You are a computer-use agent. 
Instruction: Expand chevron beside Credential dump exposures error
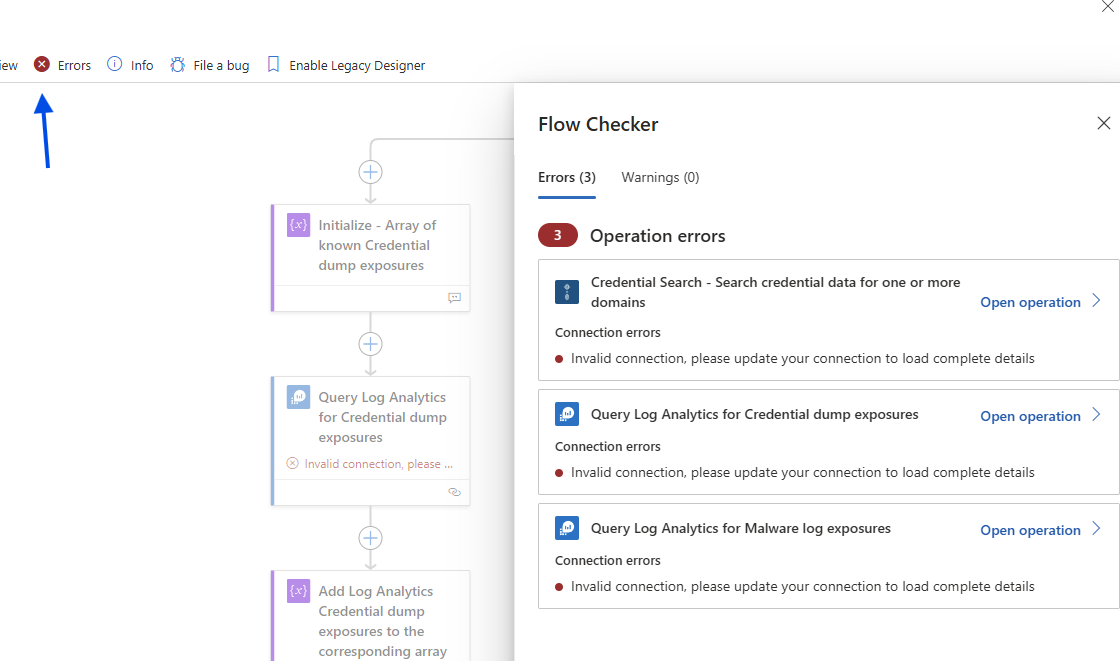1096,415
